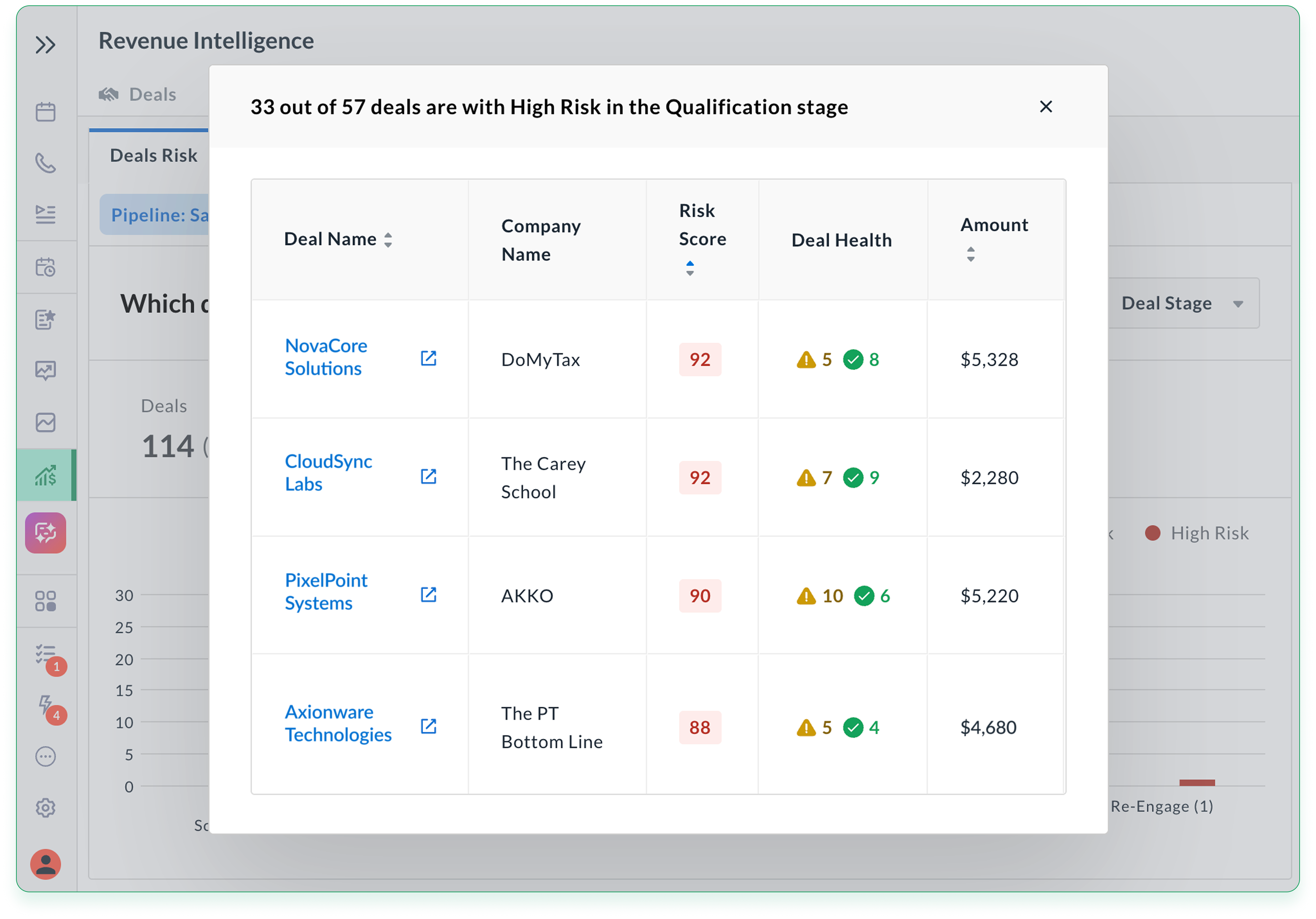Sort table by Amount
This screenshot has height=919, width=1316.
coord(970,254)
